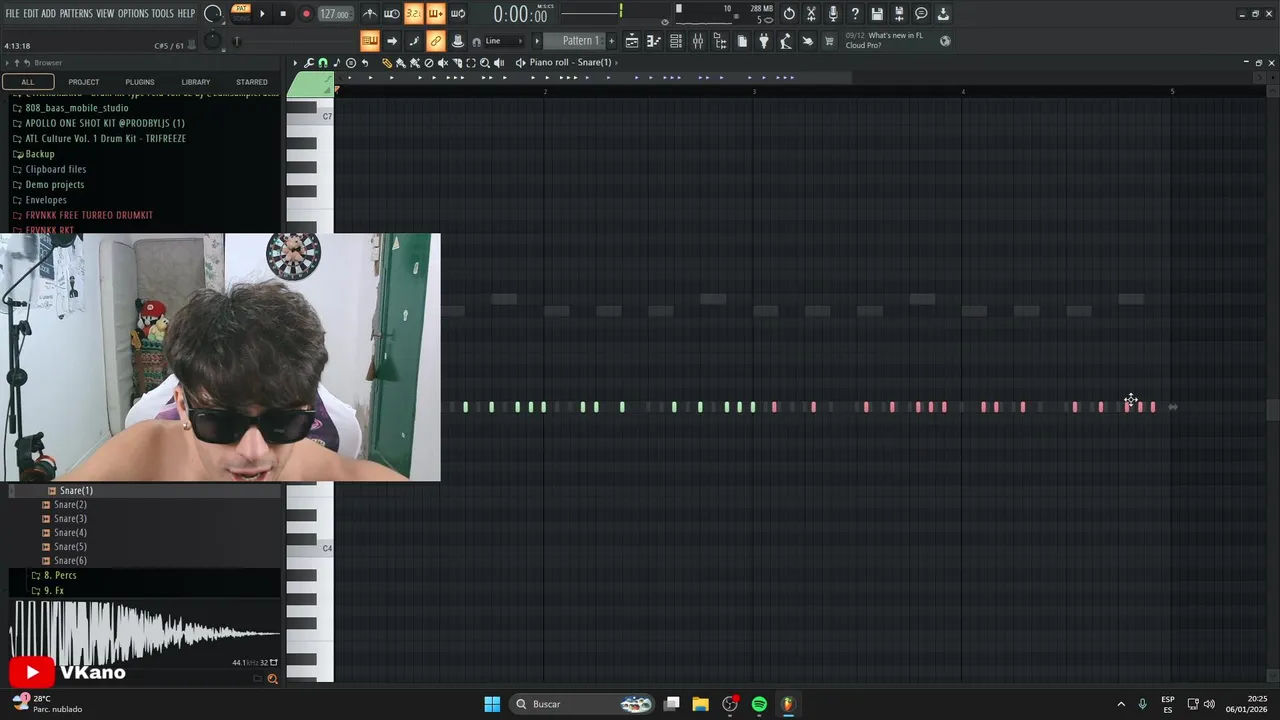Viewport: 1280px width, 720px height.
Task: Click the export download arrow icon
Action: click(943, 14)
